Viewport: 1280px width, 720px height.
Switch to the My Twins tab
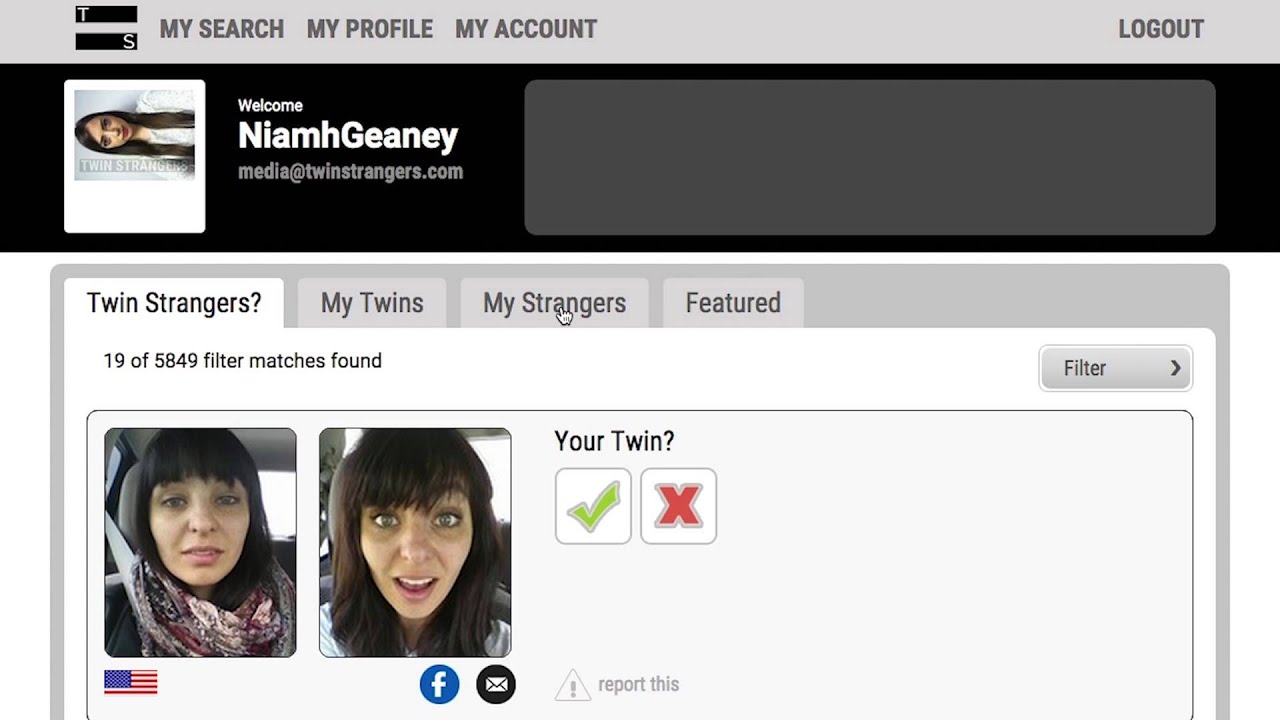tap(372, 303)
